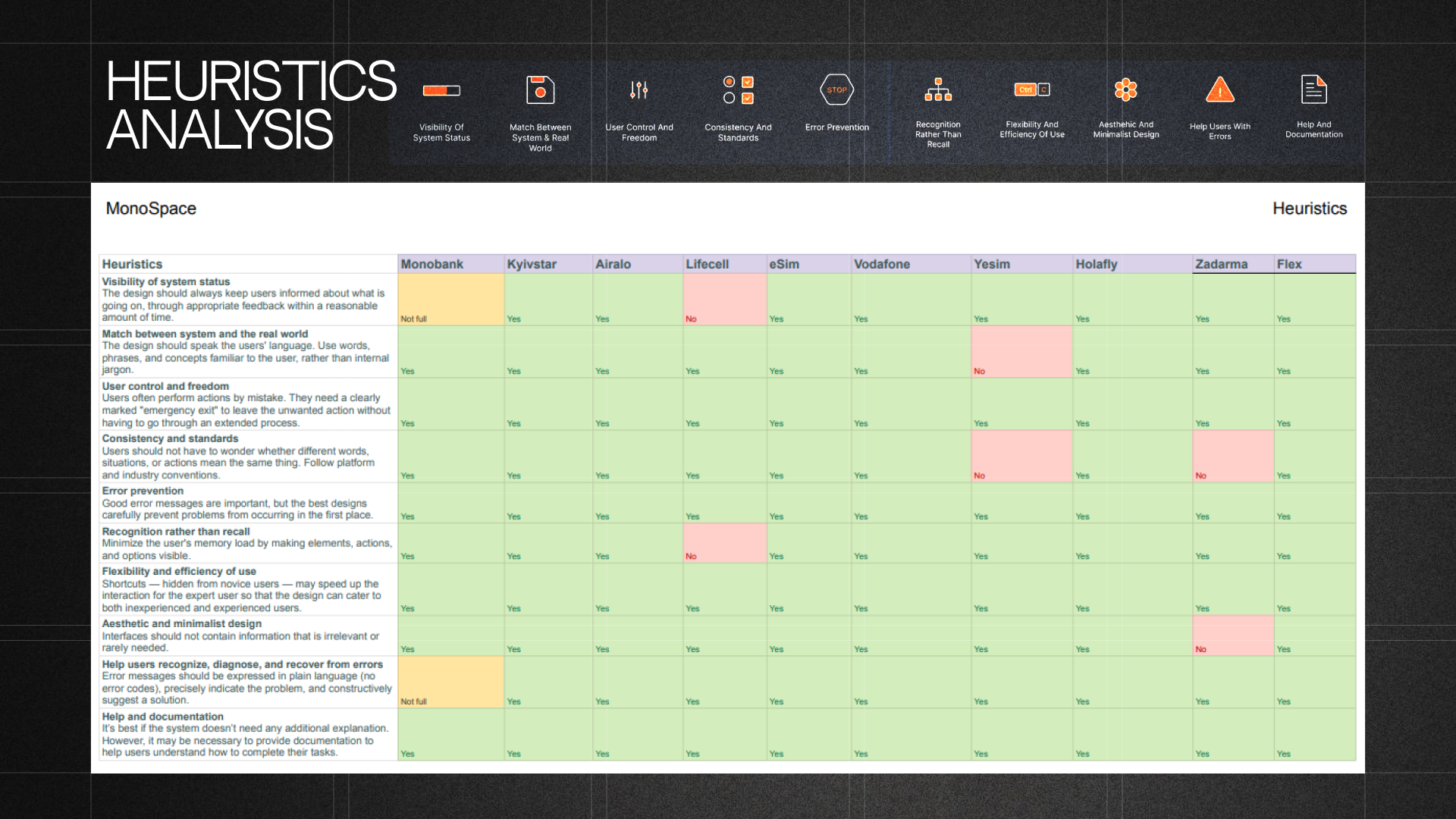Screen dimensions: 1456x819
Task: Click Monobank's orange 'Not full' cell for Visibility of system status
Action: point(450,300)
